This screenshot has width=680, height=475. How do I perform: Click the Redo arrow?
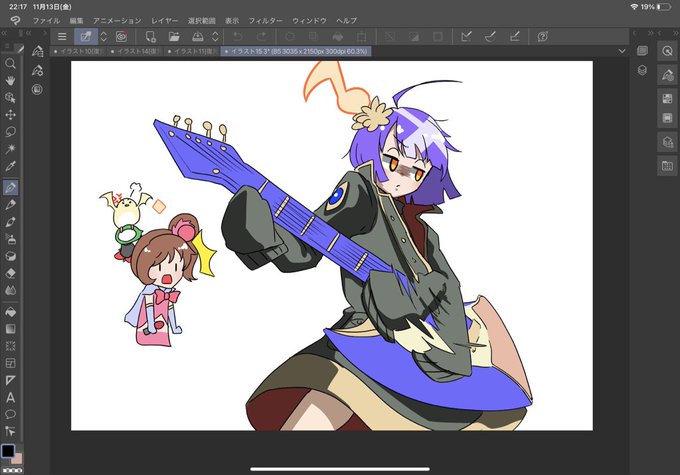262,36
